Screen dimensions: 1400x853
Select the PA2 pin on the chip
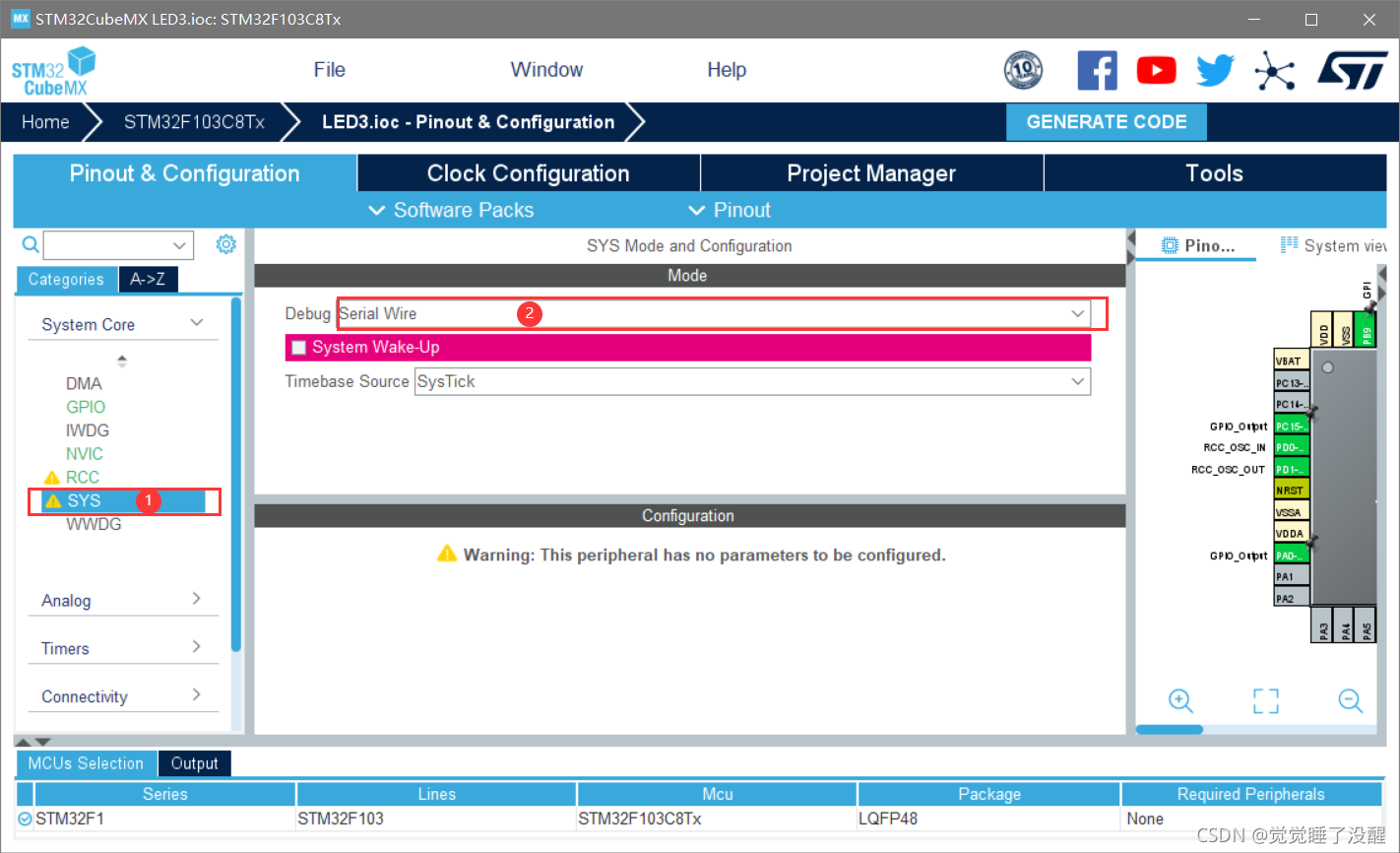(1292, 598)
